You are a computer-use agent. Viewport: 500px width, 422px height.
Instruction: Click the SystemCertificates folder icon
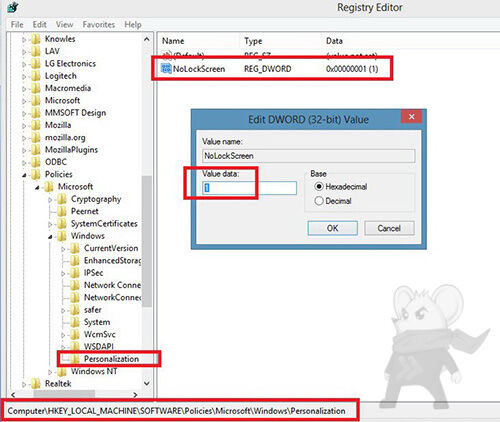pyautogui.click(x=62, y=224)
